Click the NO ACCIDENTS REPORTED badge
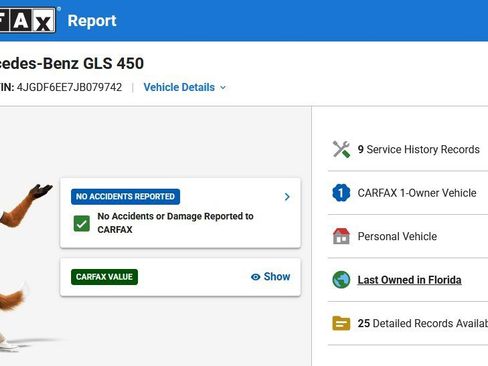 pos(125,197)
